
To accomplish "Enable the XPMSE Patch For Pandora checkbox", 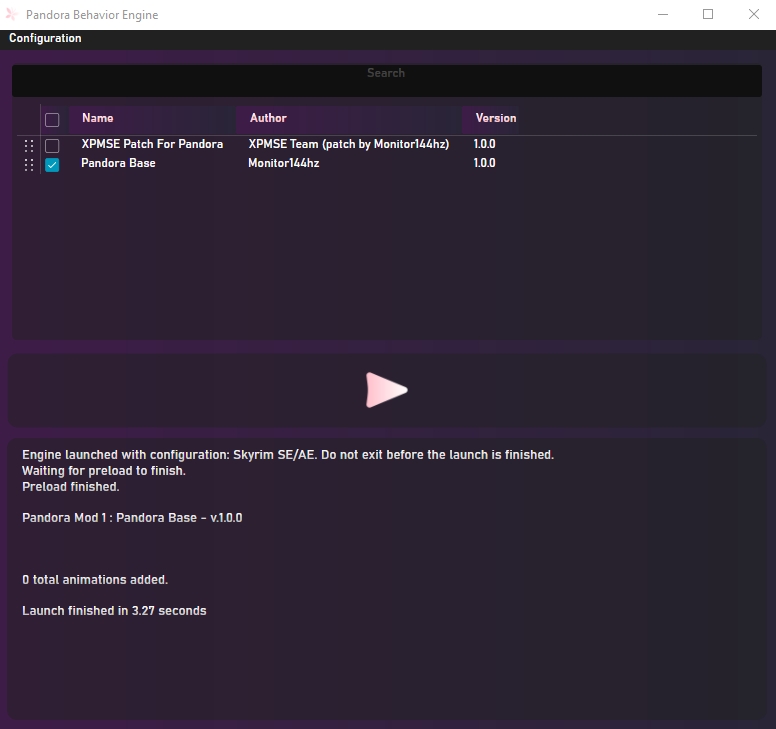I will (52, 146).
